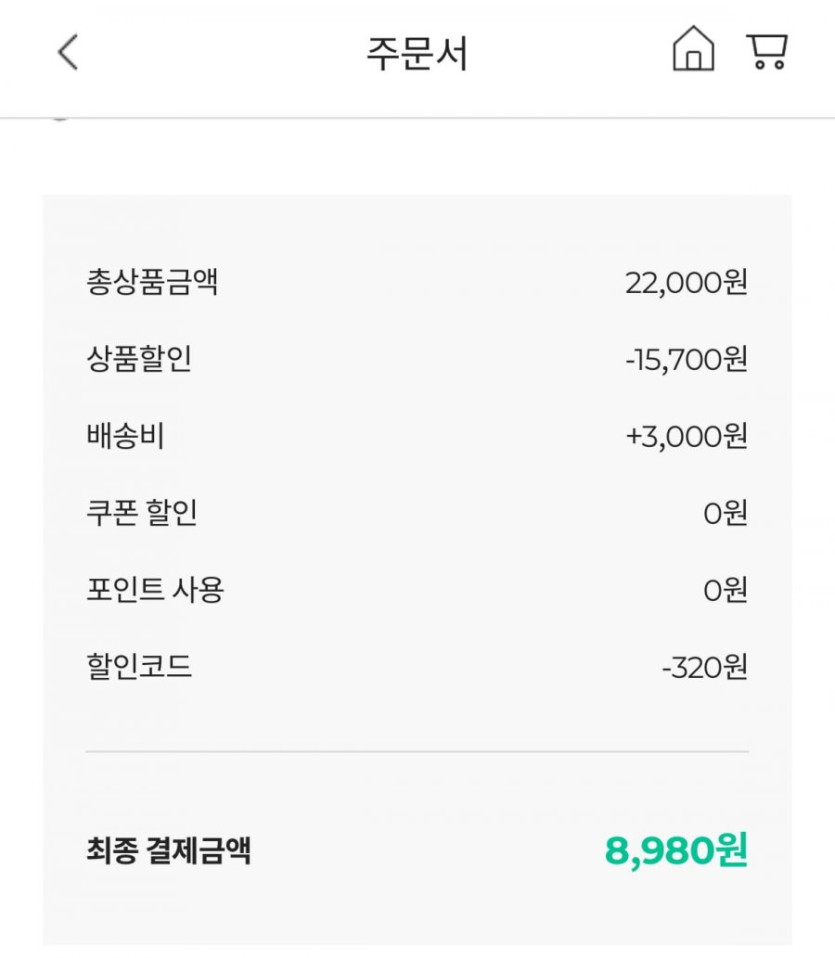The image size is (835, 958).
Task: Select the 총상품금액 label
Action: click(x=152, y=283)
